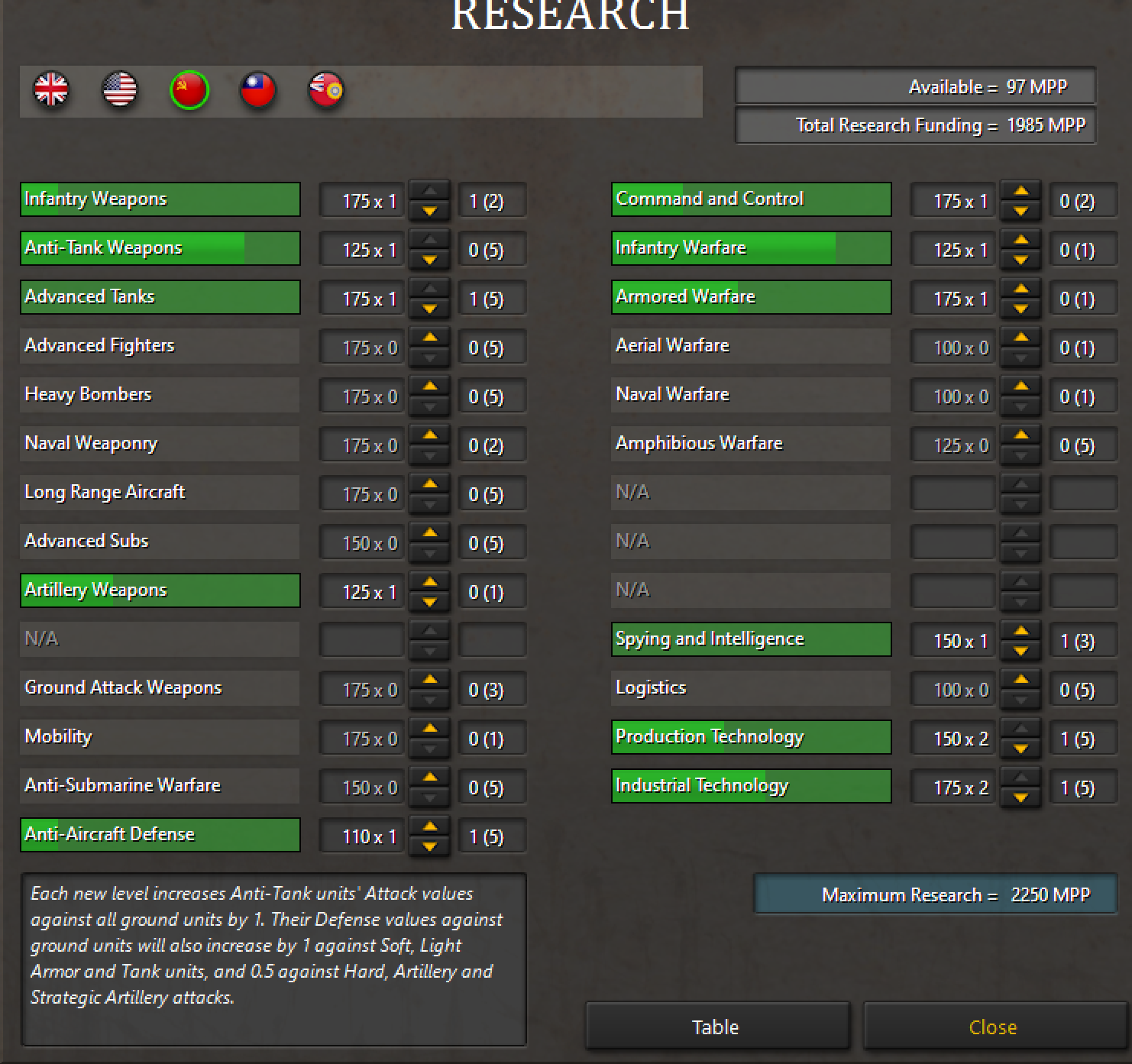
Task: Select the Anti-Tank Weapons research bar
Action: (x=160, y=248)
